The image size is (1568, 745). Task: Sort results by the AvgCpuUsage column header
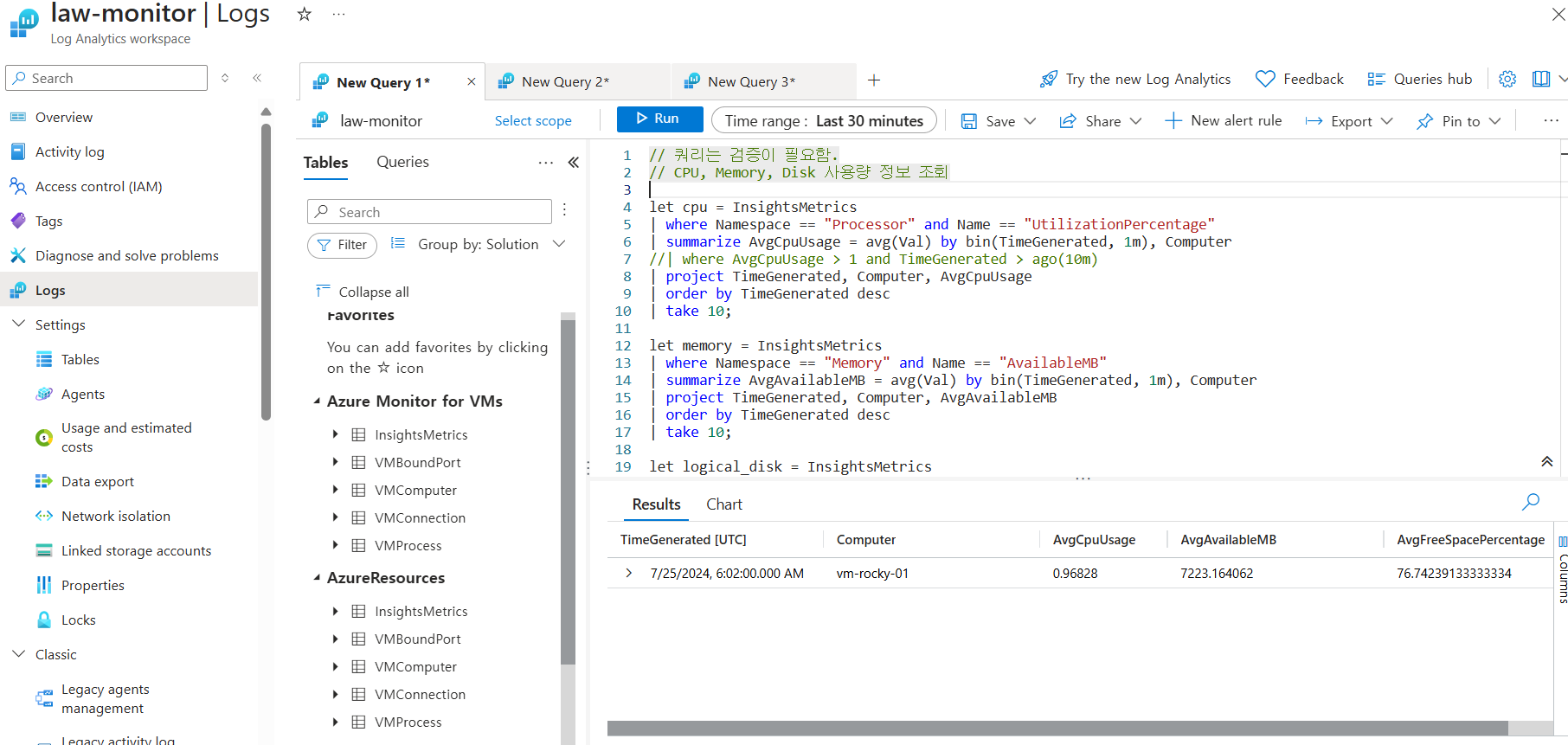(x=1094, y=540)
